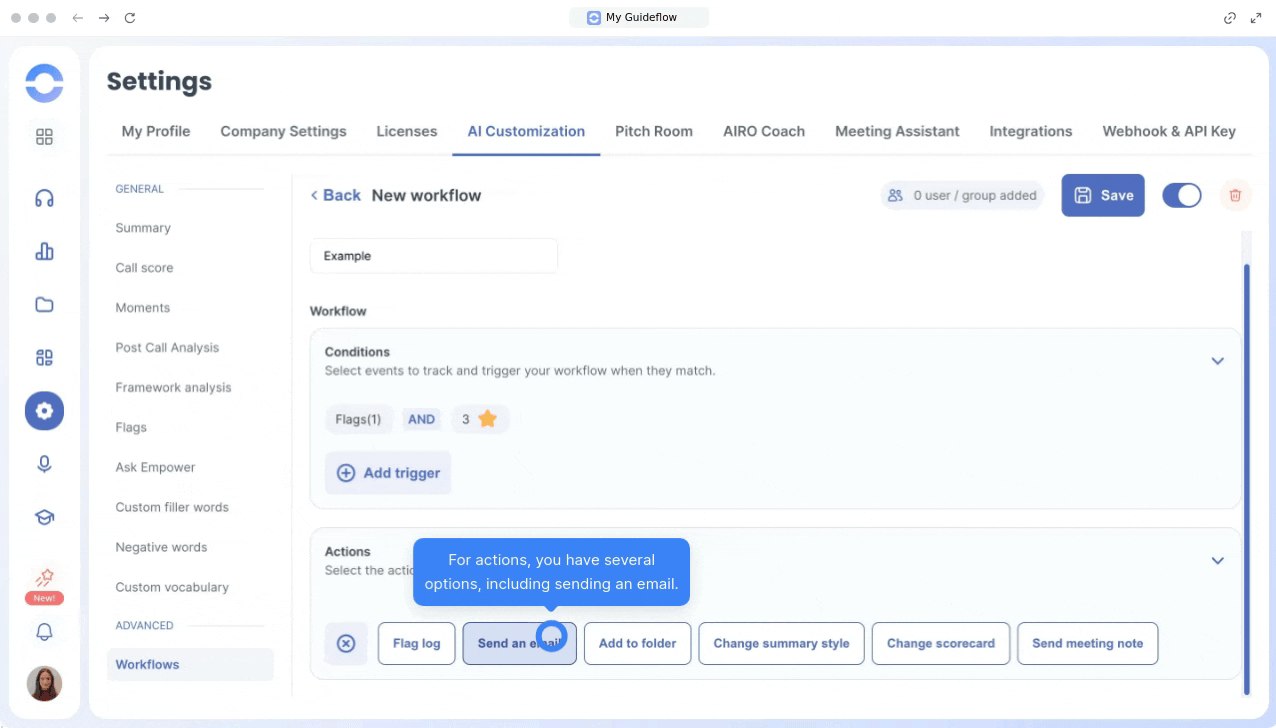Collapse the Actions section chevron

click(1217, 561)
